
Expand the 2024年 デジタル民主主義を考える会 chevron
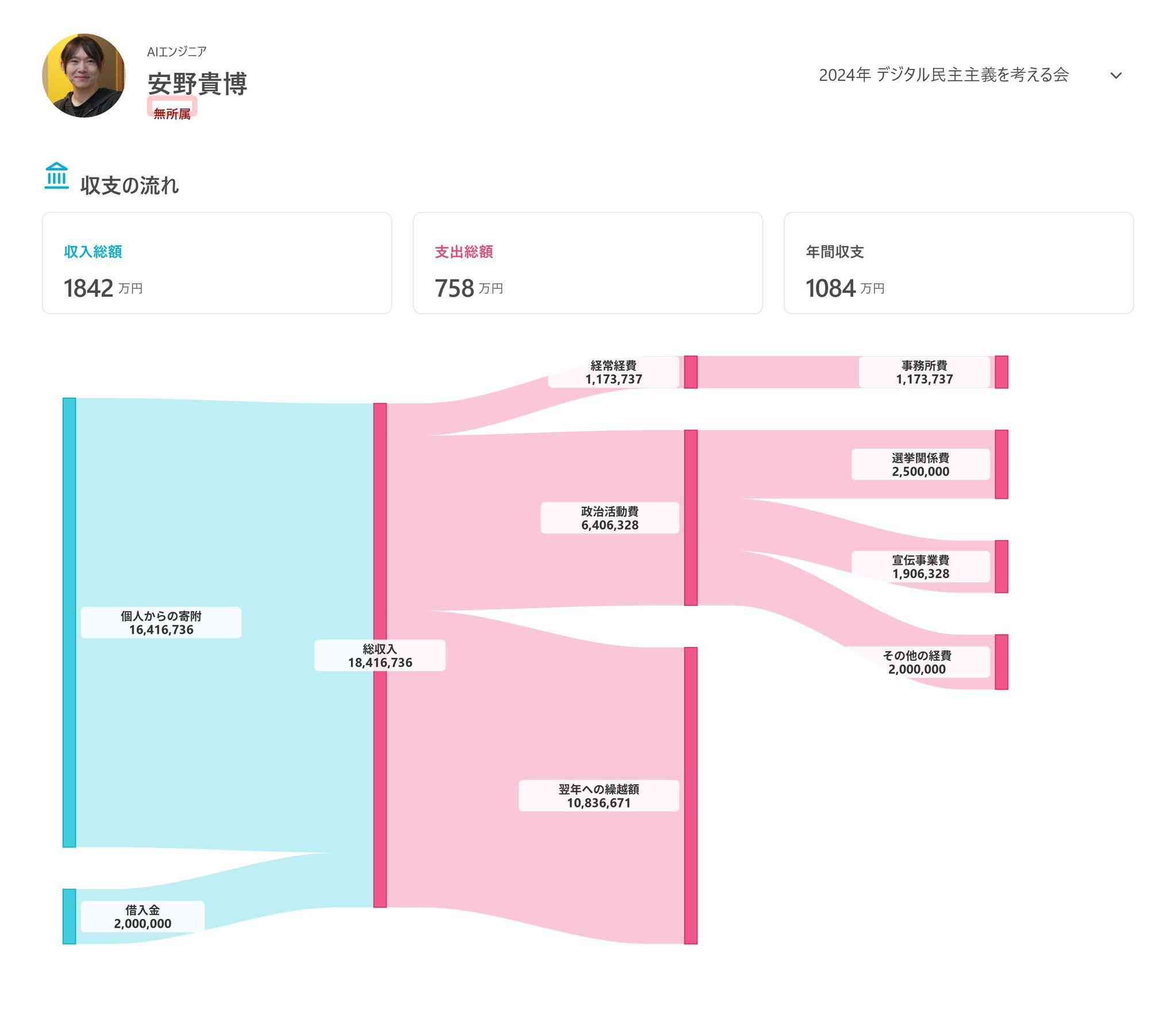(x=1116, y=75)
